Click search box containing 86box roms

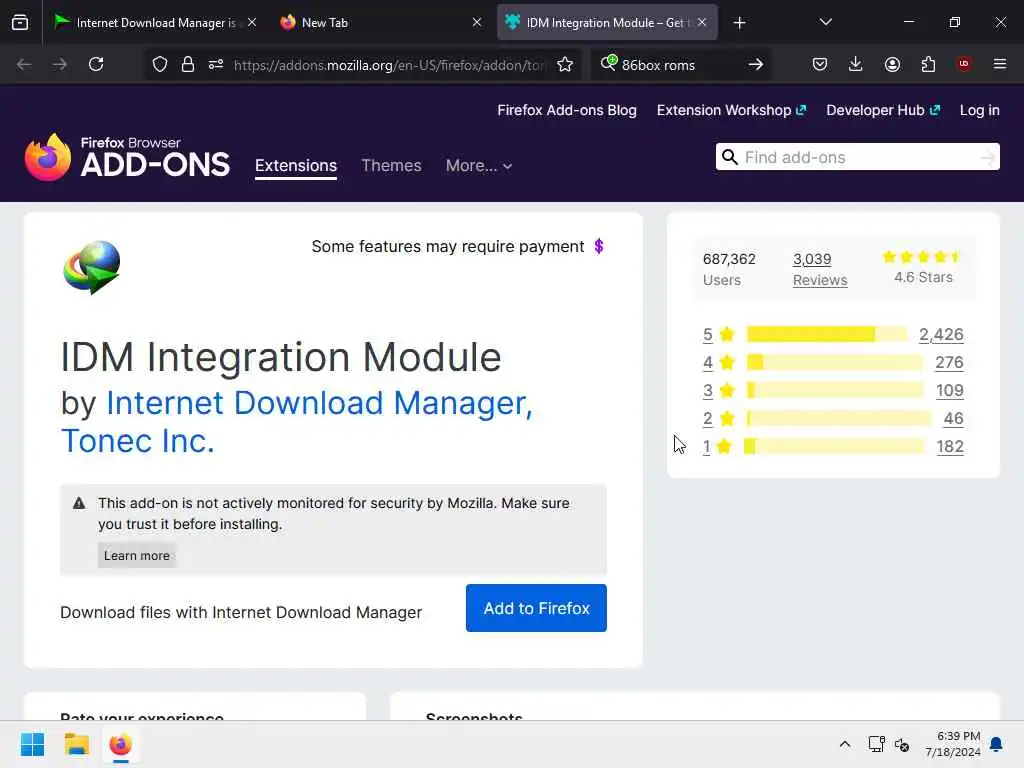[680, 65]
